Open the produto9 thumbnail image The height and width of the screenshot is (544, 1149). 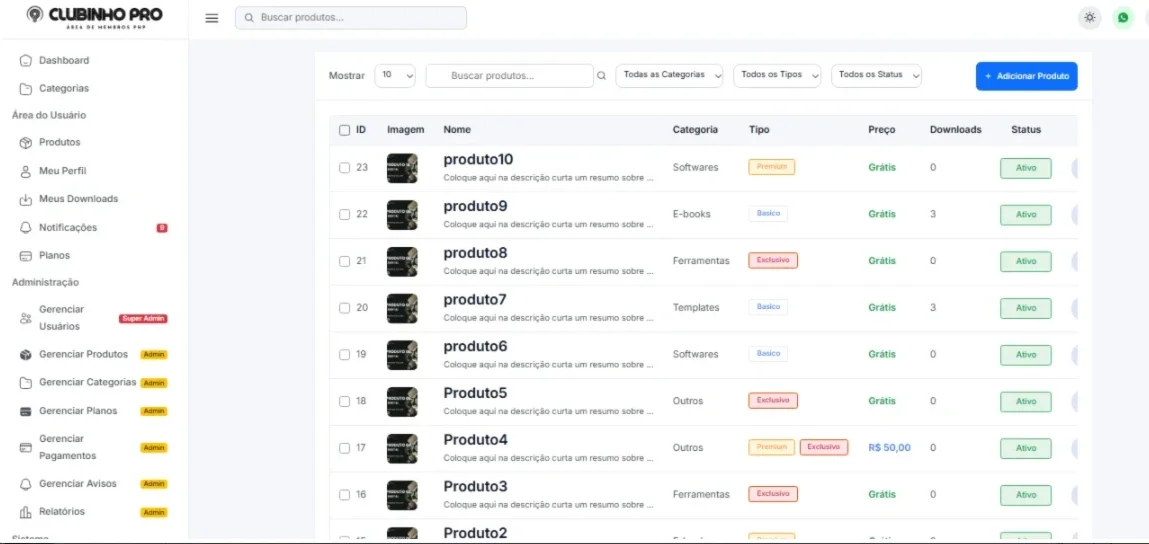pyautogui.click(x=402, y=215)
